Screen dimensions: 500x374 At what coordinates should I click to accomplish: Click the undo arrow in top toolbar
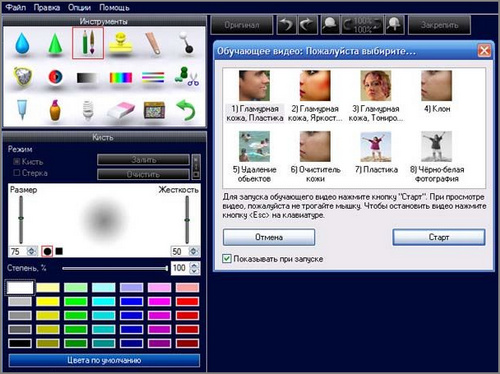[x=286, y=25]
